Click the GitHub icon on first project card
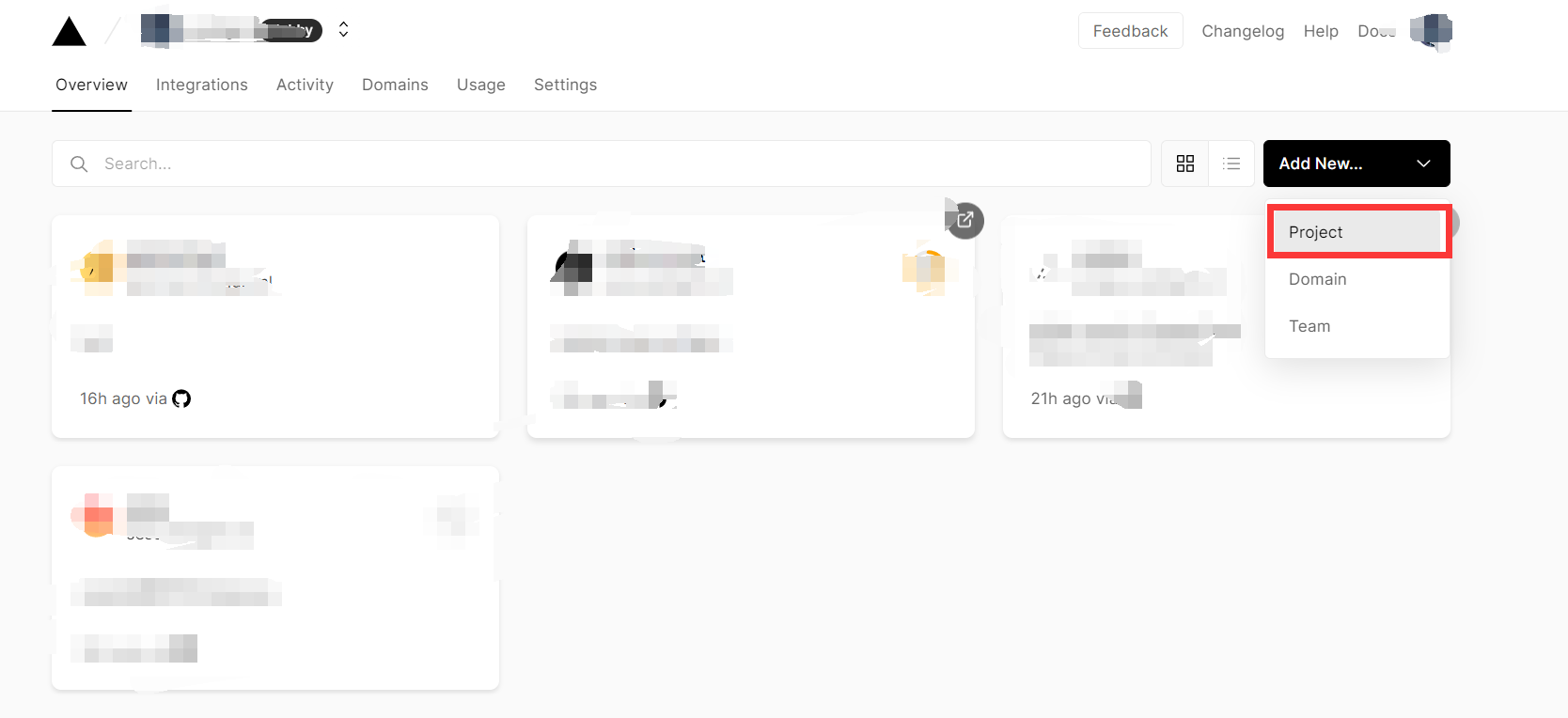 (x=181, y=398)
